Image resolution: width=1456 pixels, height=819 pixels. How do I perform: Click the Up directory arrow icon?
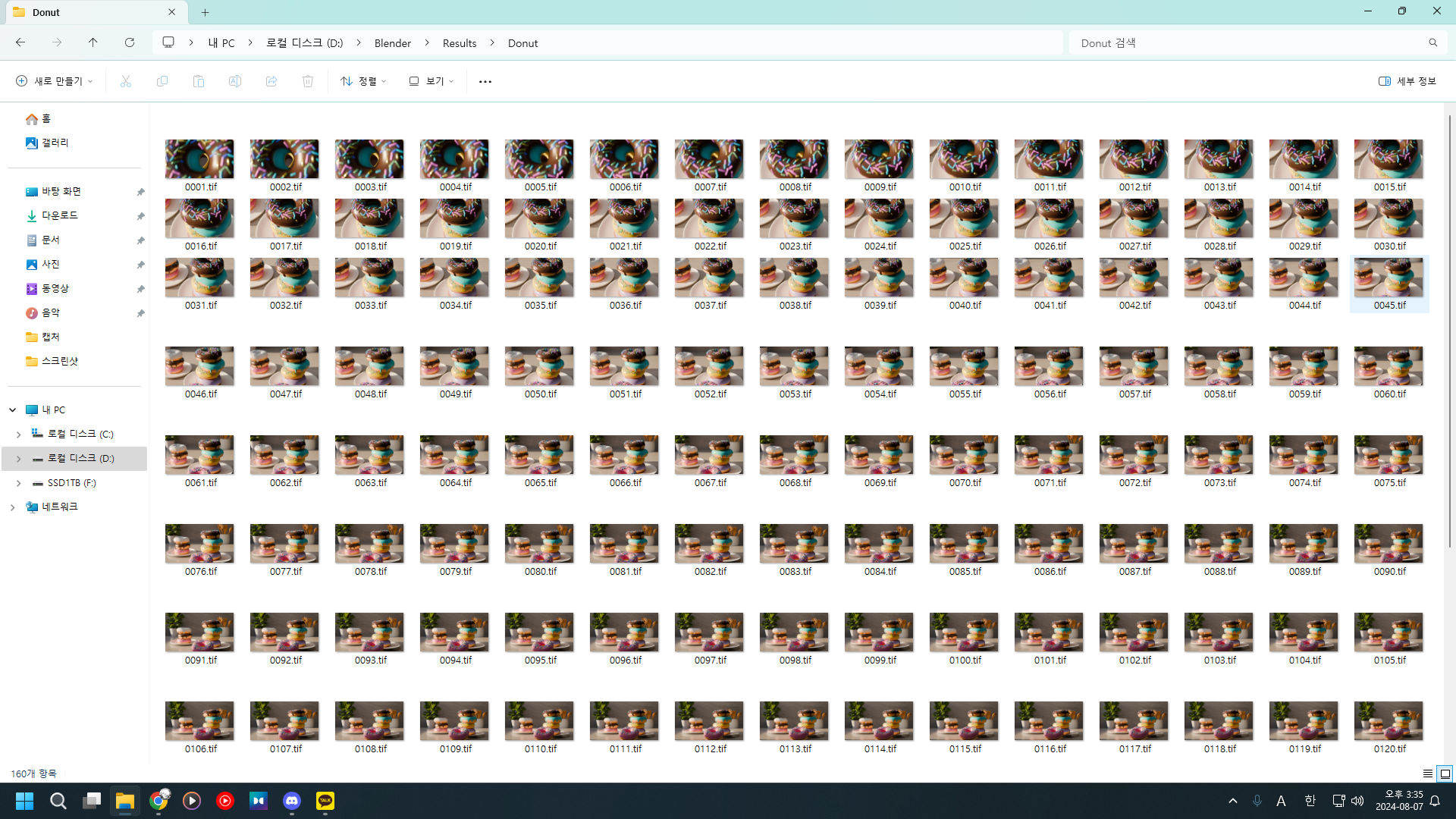point(93,42)
